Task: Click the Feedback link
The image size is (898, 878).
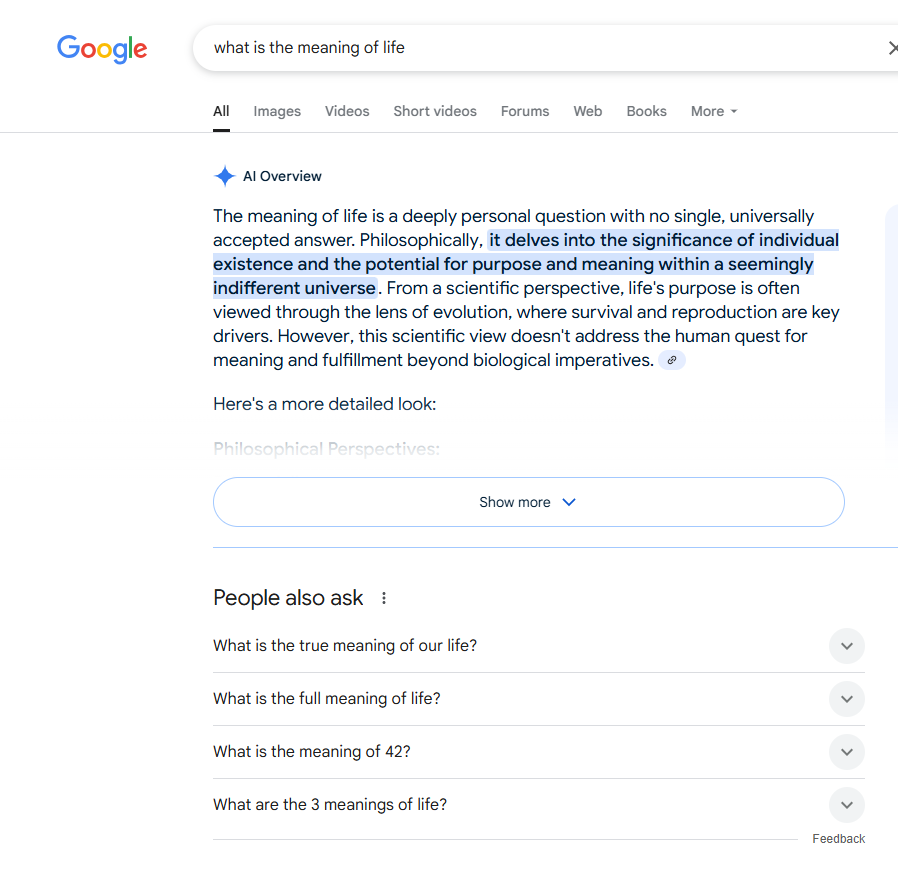Action: click(838, 838)
